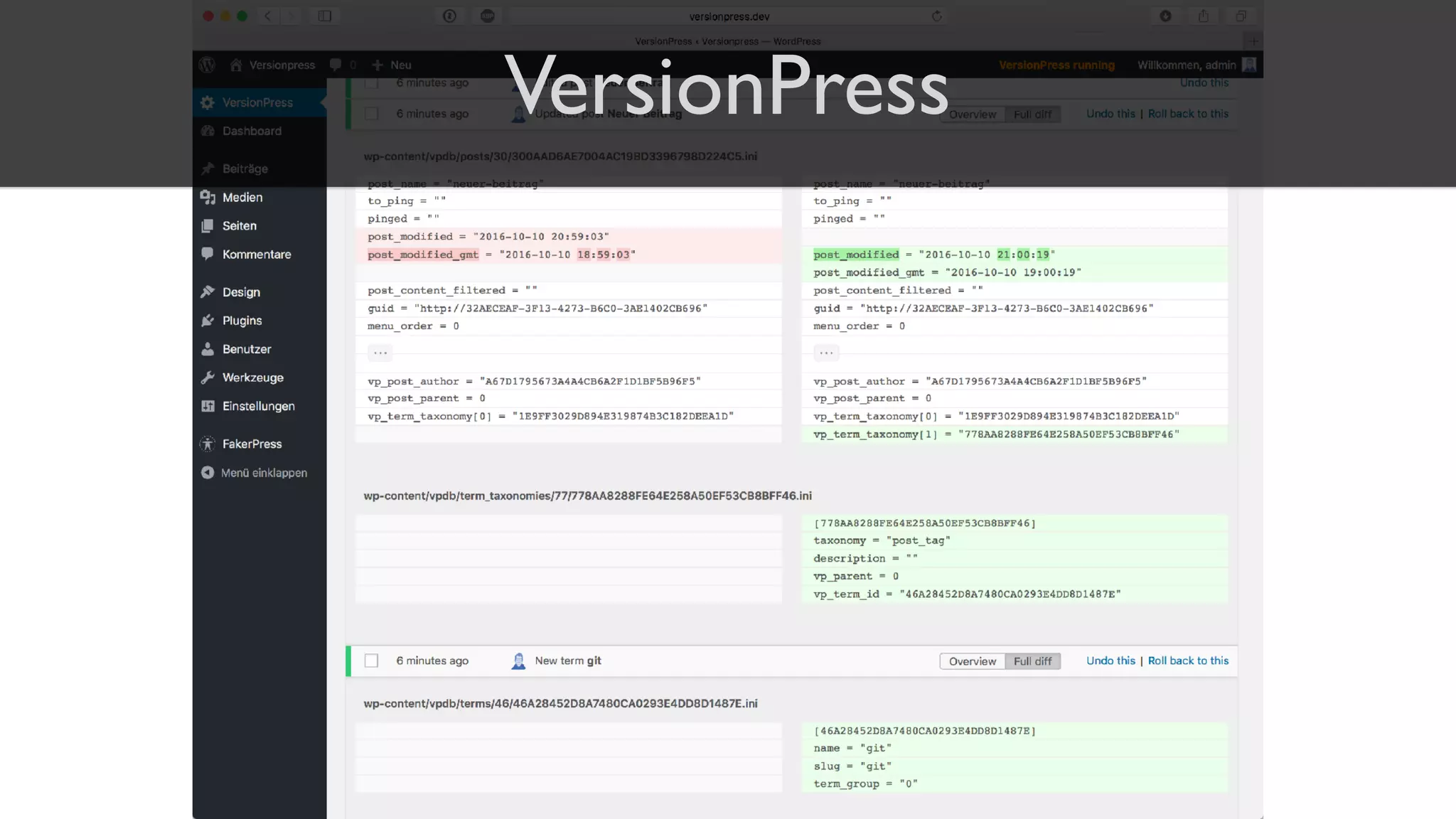
Task: Select checkbox for the Updated post commit
Action: tap(371, 114)
